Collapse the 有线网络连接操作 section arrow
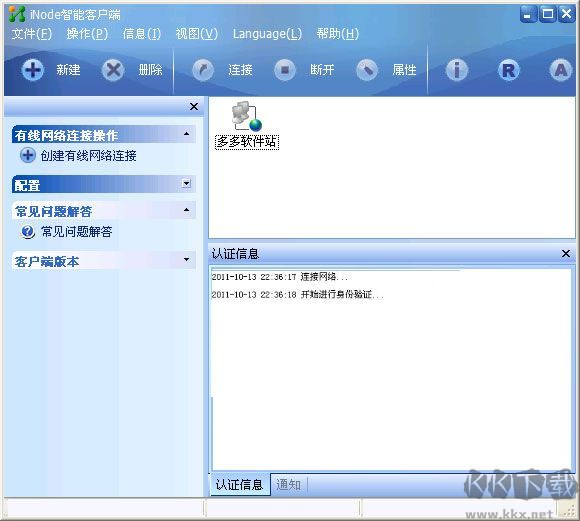 click(x=187, y=134)
